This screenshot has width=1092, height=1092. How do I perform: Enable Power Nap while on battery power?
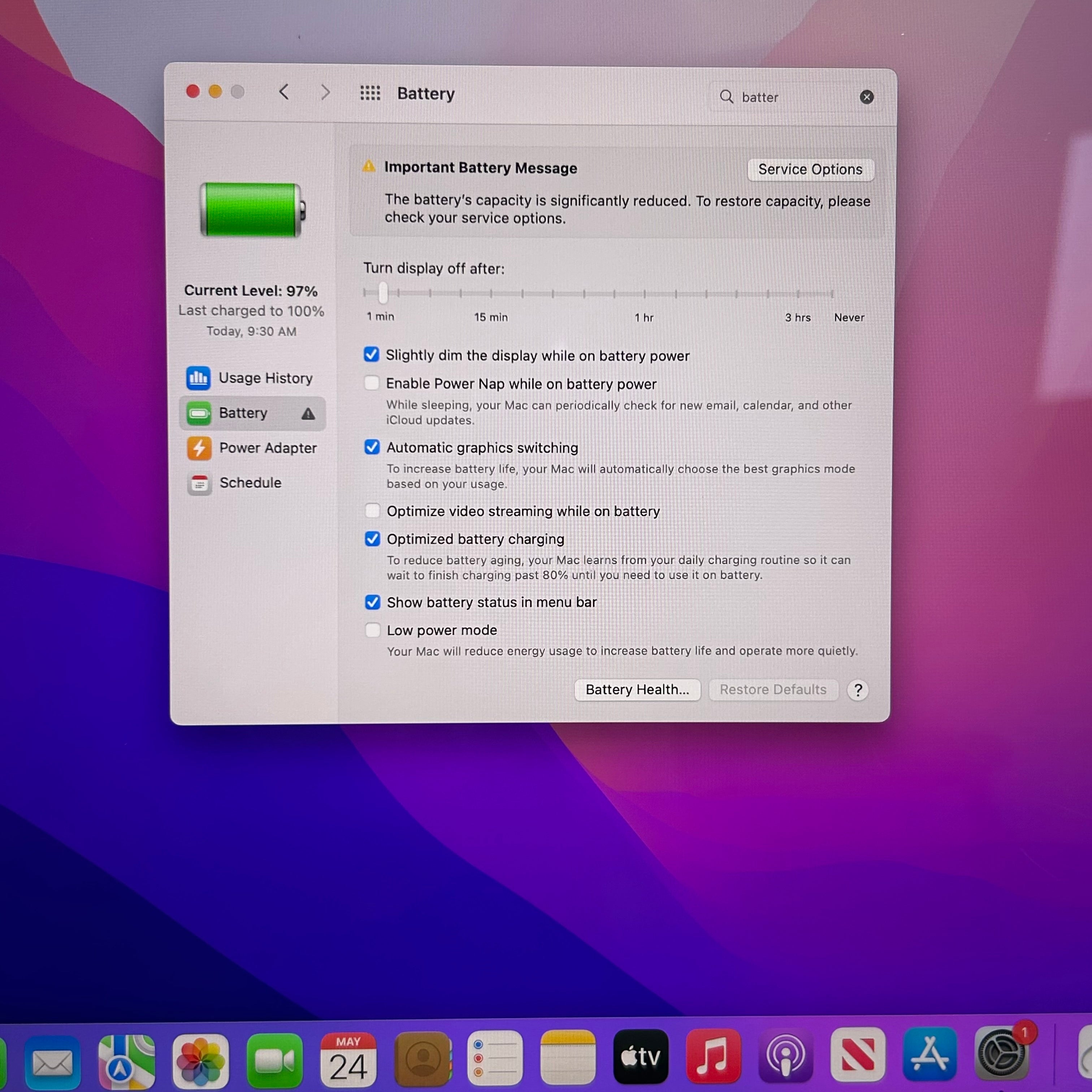[371, 383]
